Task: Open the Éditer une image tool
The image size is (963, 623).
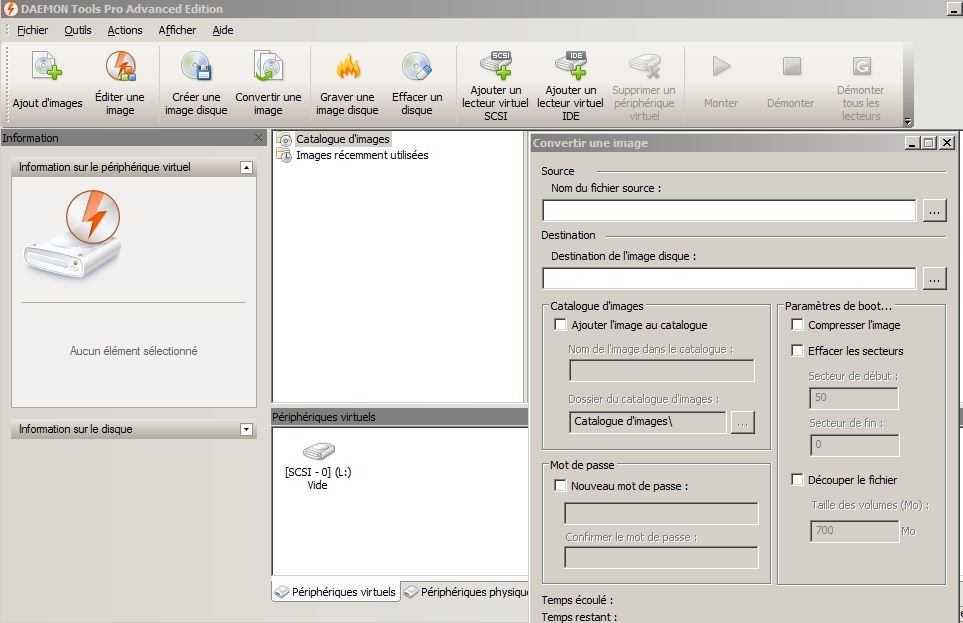Action: [120, 66]
